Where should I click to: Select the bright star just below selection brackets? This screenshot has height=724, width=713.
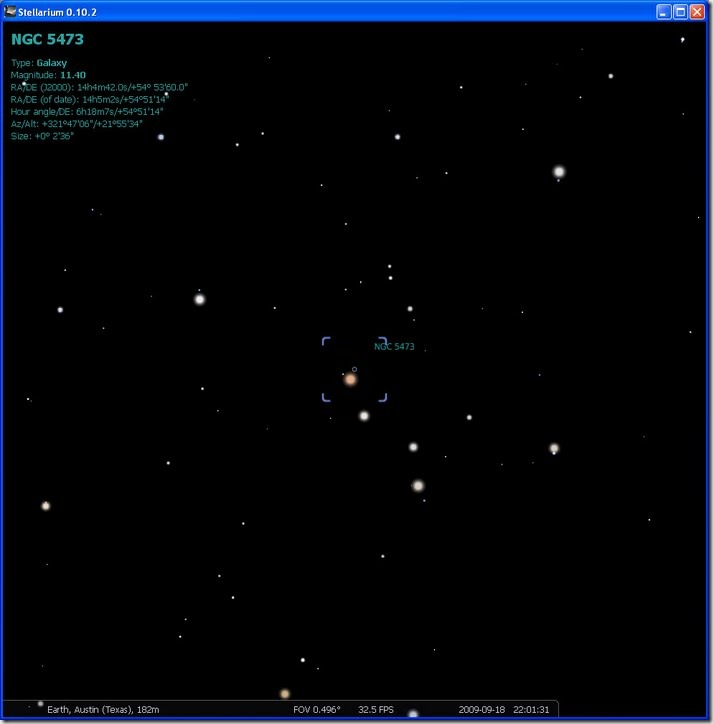[x=364, y=416]
